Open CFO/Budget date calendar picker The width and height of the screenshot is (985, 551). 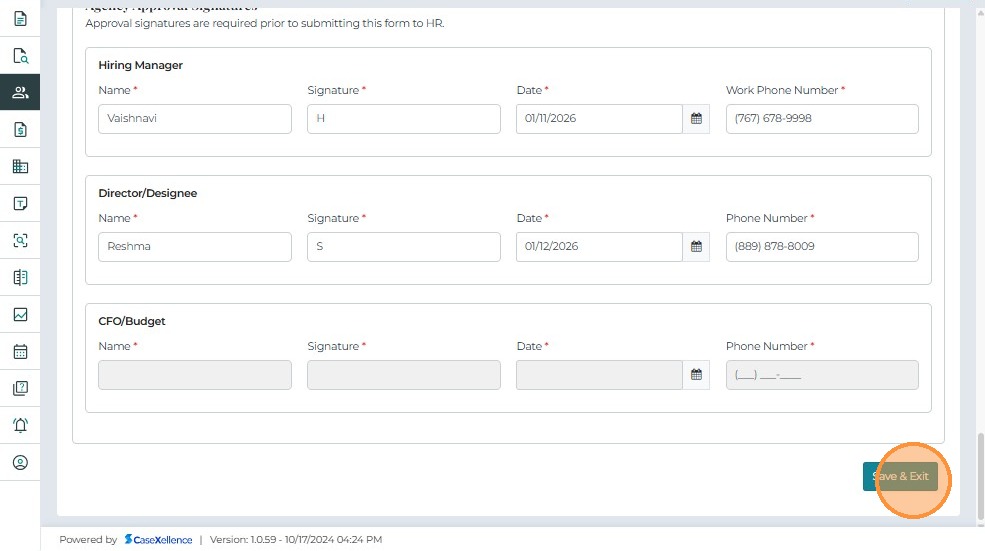[697, 375]
